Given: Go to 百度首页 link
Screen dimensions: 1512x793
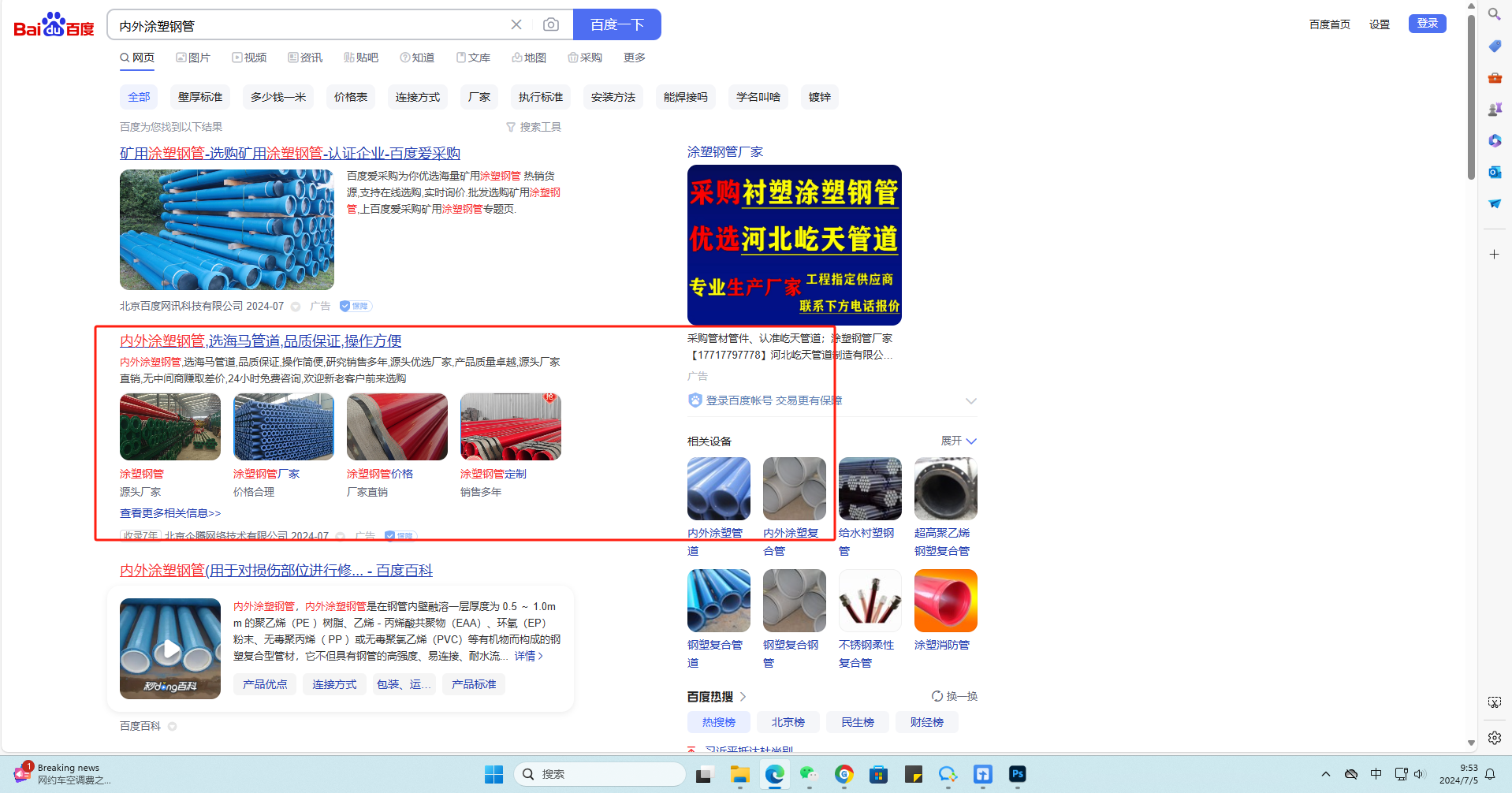Looking at the screenshot, I should click(x=1330, y=24).
